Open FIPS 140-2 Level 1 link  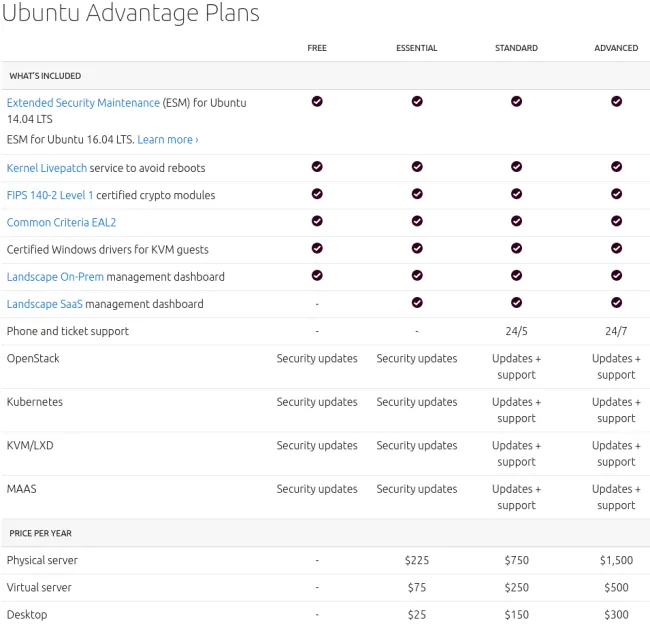(x=50, y=195)
